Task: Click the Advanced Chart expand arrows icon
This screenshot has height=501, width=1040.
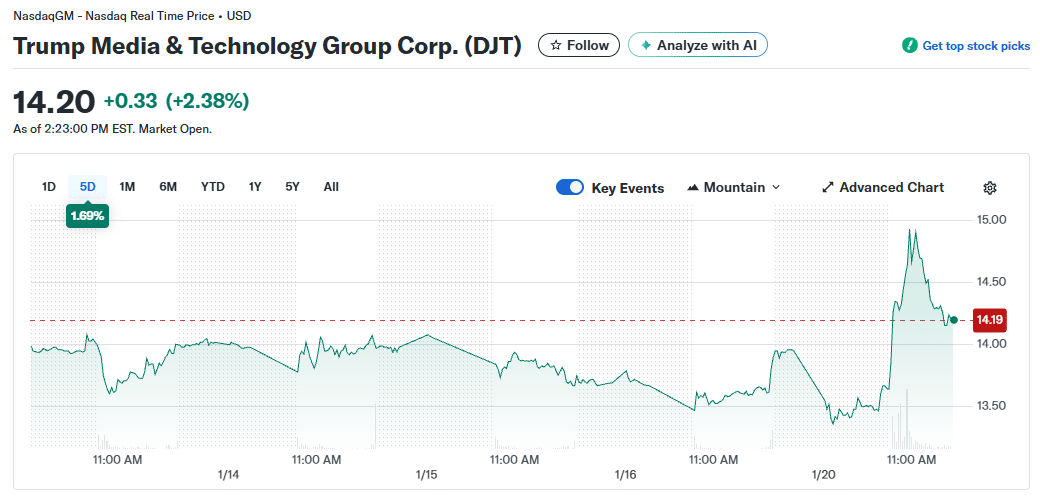Action: click(x=827, y=188)
